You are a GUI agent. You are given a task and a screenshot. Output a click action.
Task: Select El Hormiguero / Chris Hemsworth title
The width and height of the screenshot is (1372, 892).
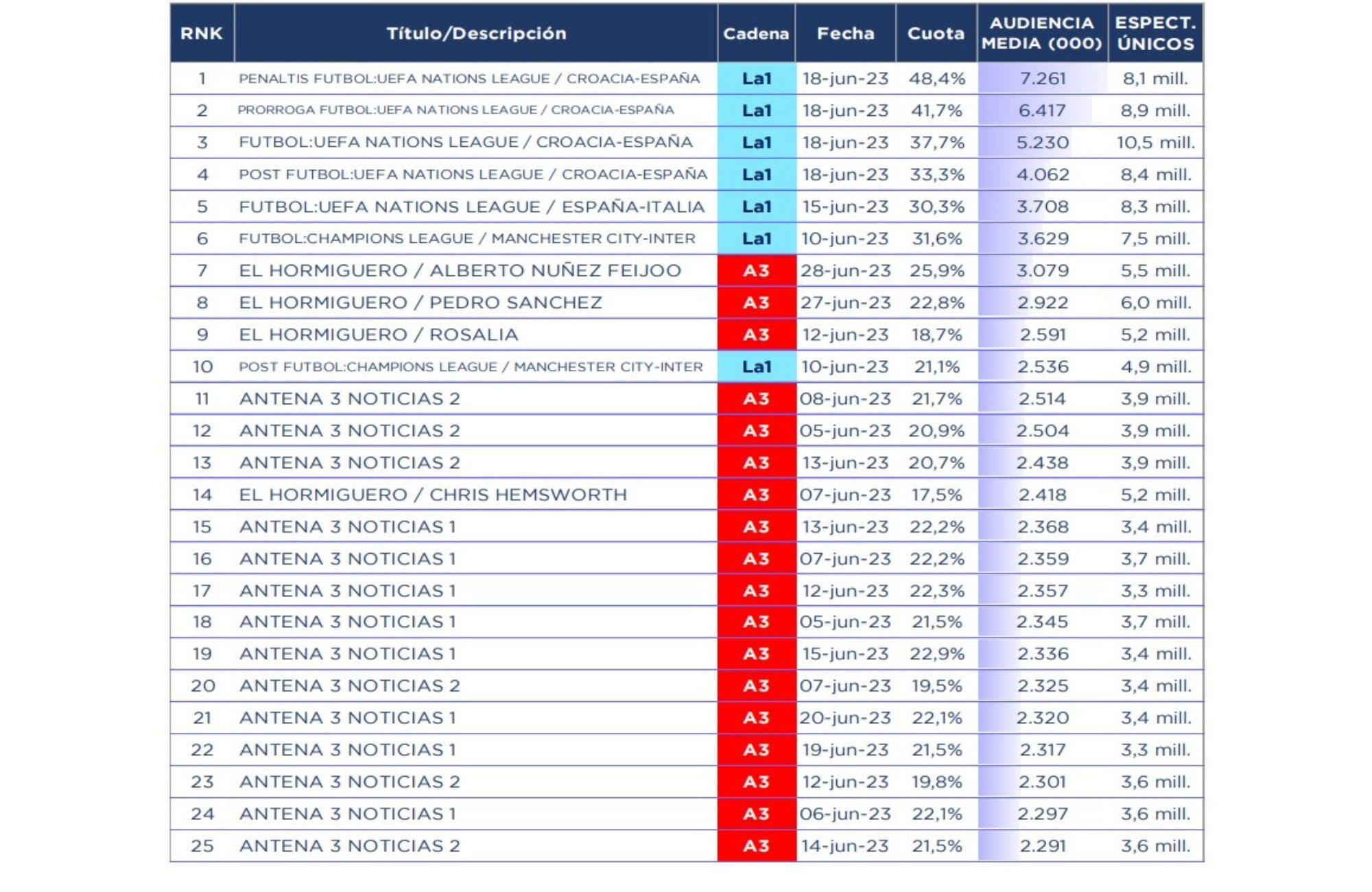433,495
